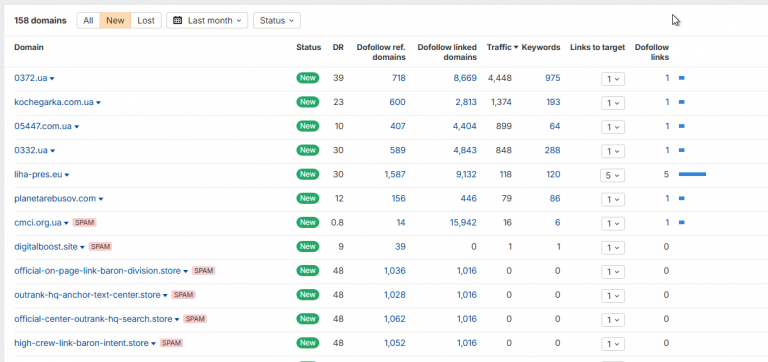Select the New filter tab
This screenshot has height=362, width=768.
(x=115, y=21)
